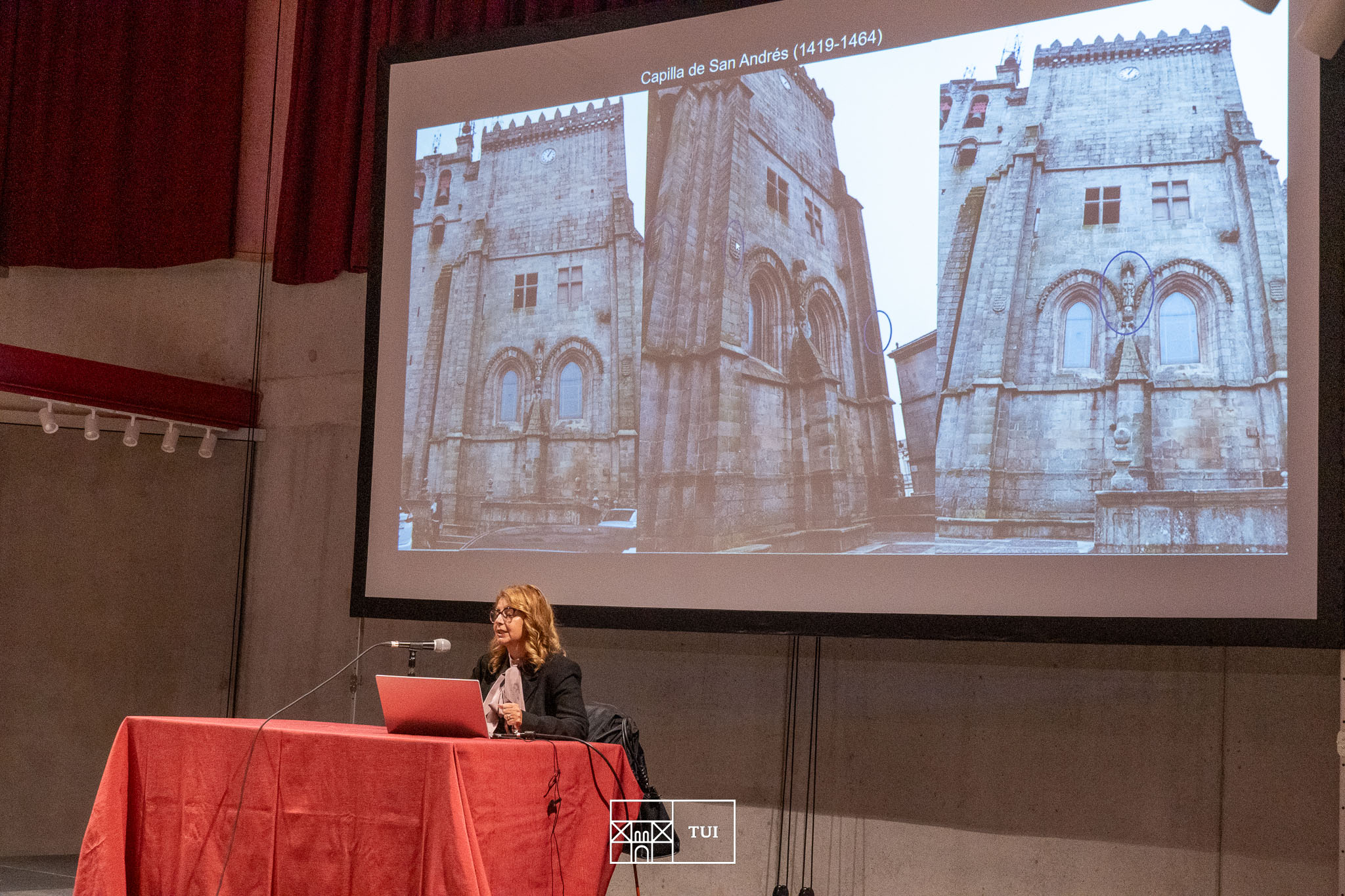The image size is (1345, 896).
Task: Click the red laptop on the table
Action: tap(432, 706)
